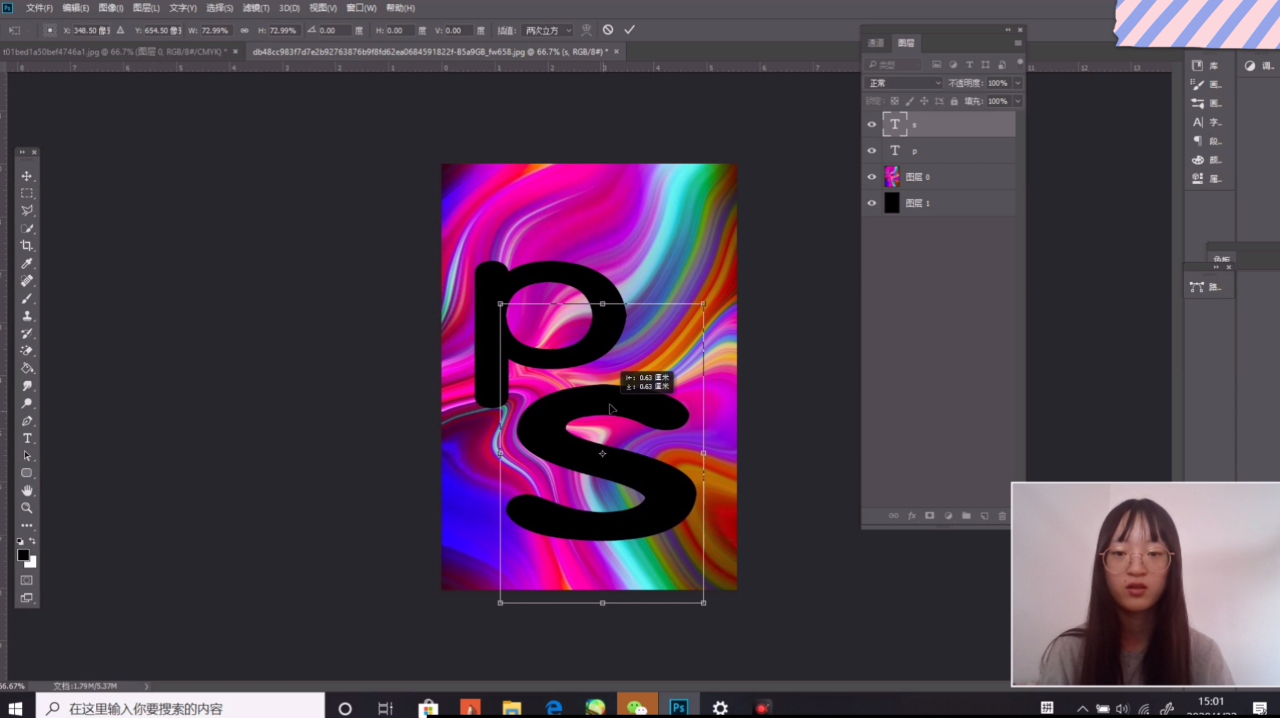Toggle lock transparent pixels
Viewport: 1280px width, 718px height.
click(894, 101)
